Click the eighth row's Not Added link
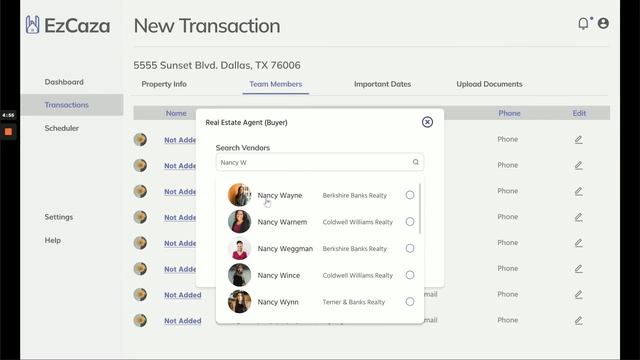Image resolution: width=640 pixels, height=360 pixels. coord(182,321)
